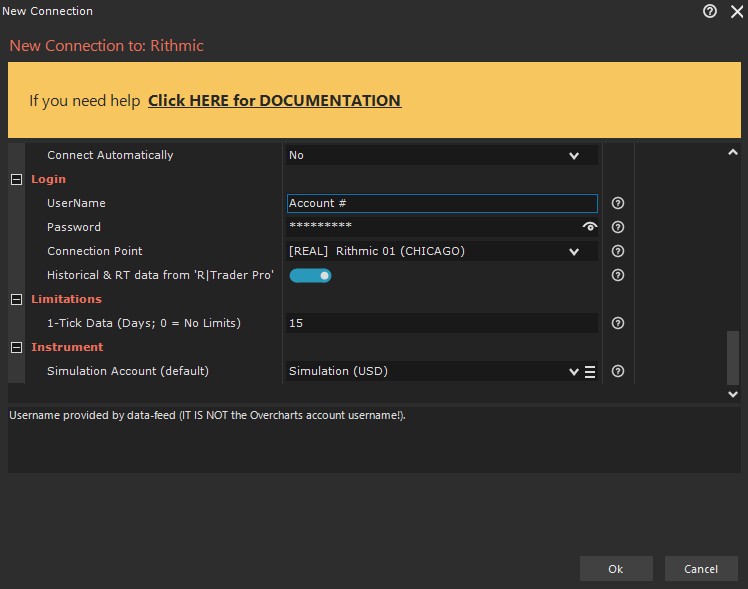Open the Simulation Account list menu icon
This screenshot has height=589, width=748.
pyautogui.click(x=590, y=372)
